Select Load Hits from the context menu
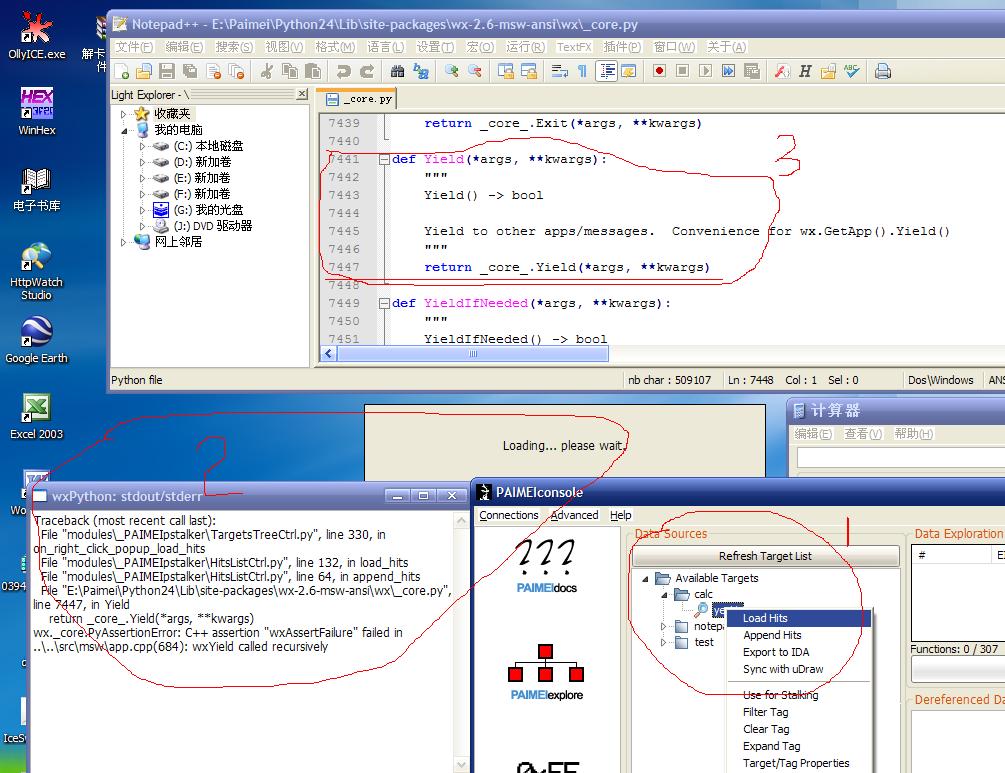This screenshot has width=1005, height=773. pos(799,618)
